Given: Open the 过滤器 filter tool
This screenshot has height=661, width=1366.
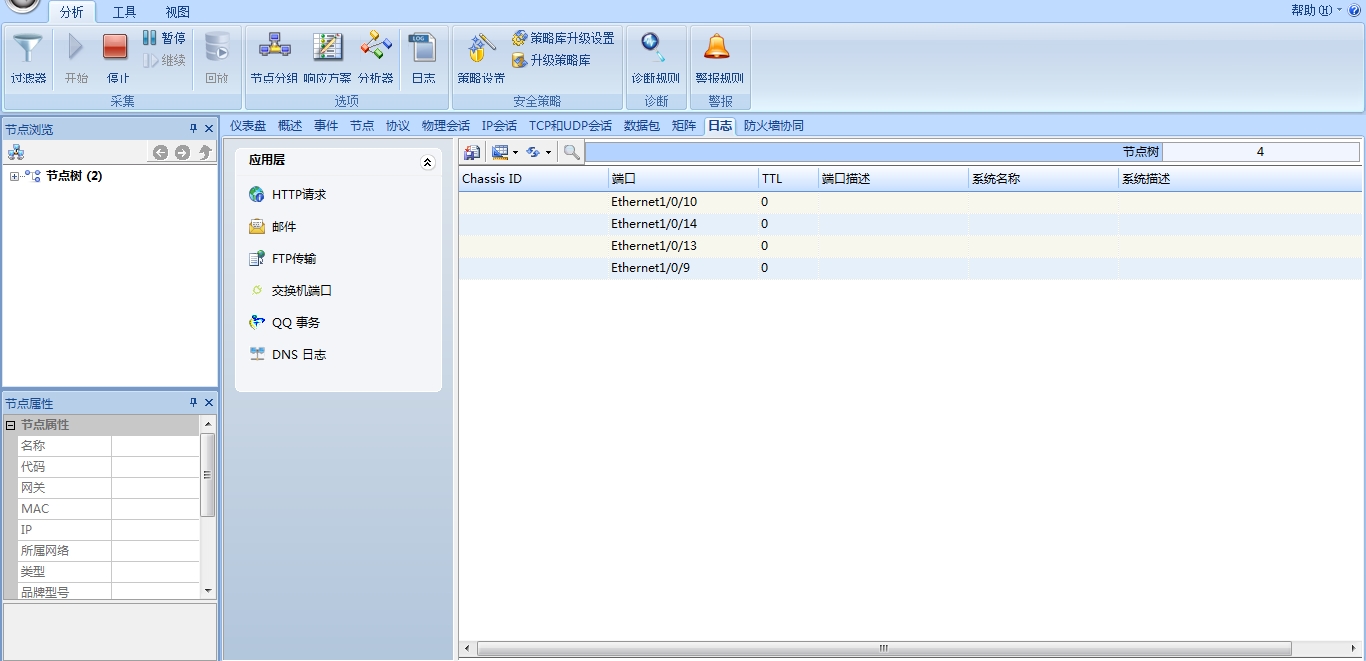Looking at the screenshot, I should pyautogui.click(x=28, y=58).
